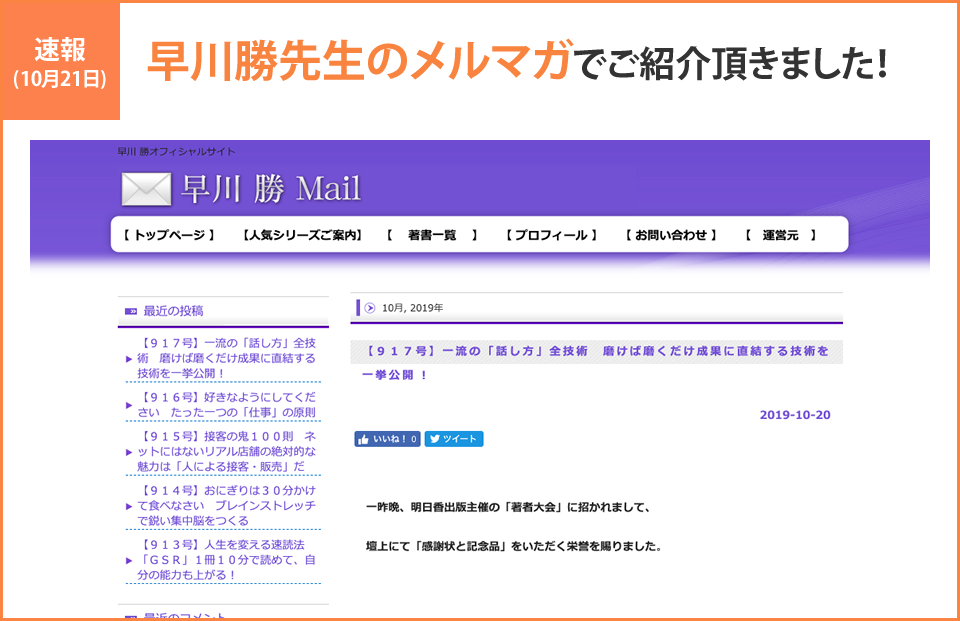Open the トップページ menu item
The height and width of the screenshot is (621, 960).
tap(169, 235)
